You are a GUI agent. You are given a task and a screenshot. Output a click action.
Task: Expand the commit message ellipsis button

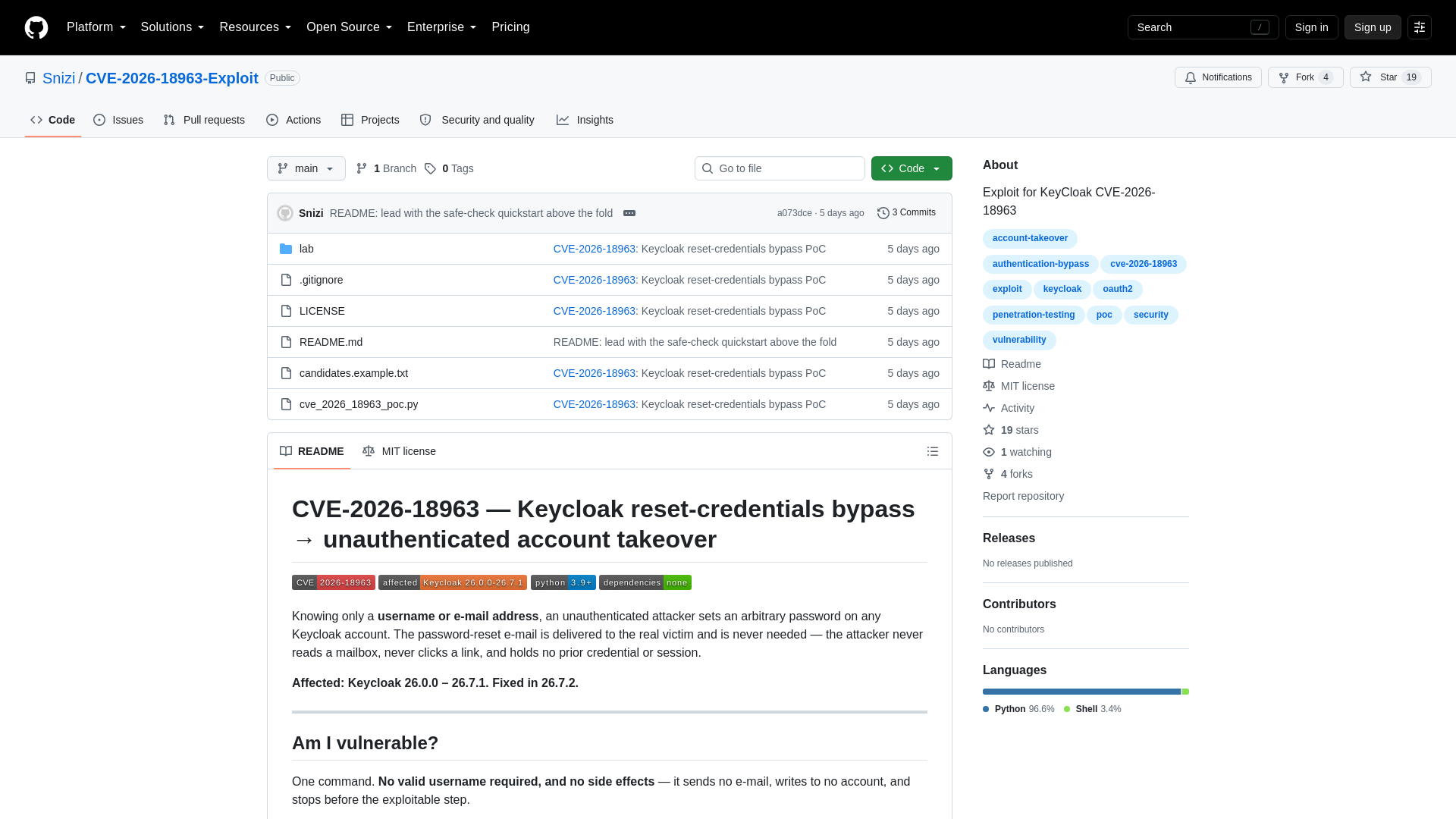coord(629,213)
